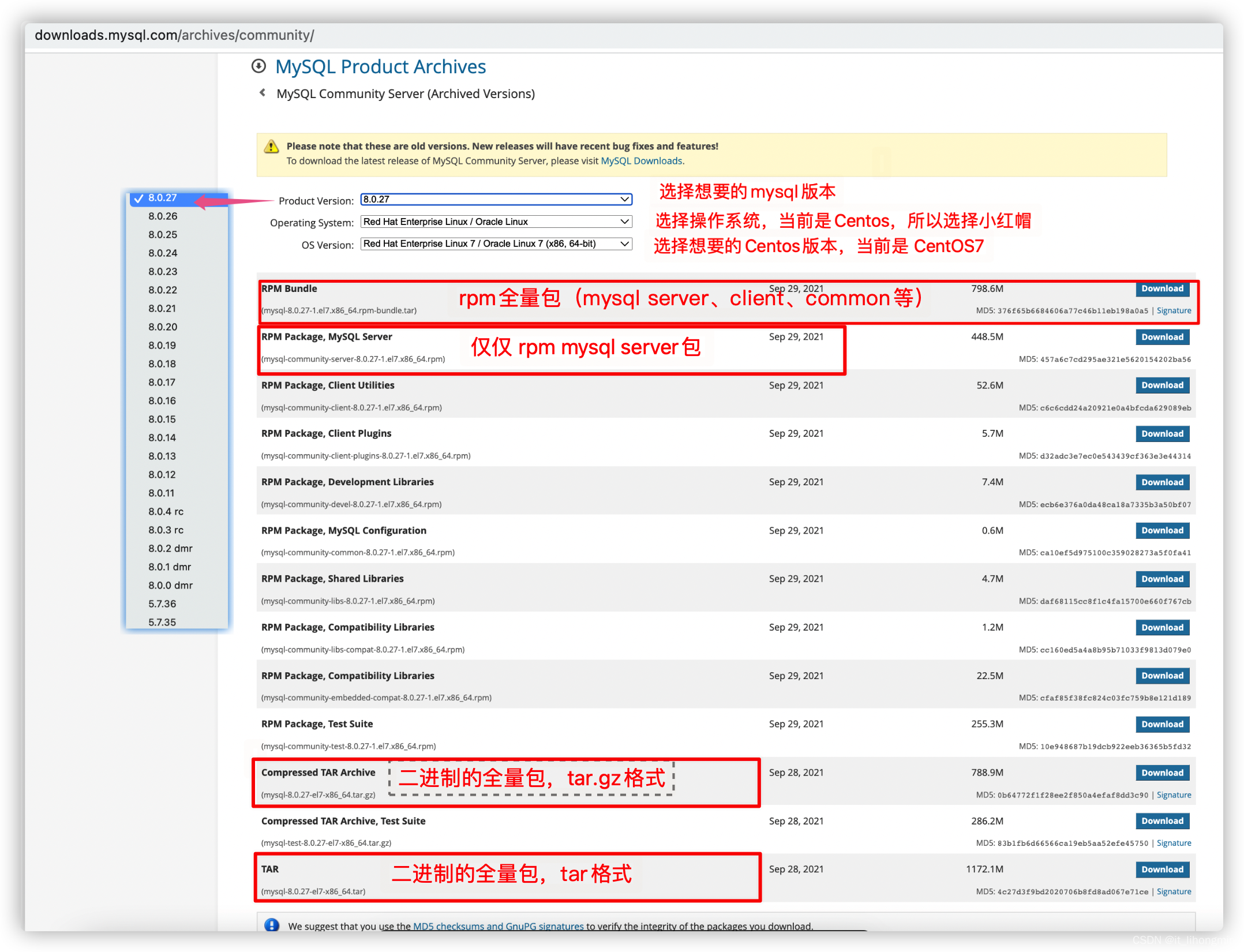This screenshot has height=952, width=1244.
Task: Download the TAR package
Action: 1162,869
